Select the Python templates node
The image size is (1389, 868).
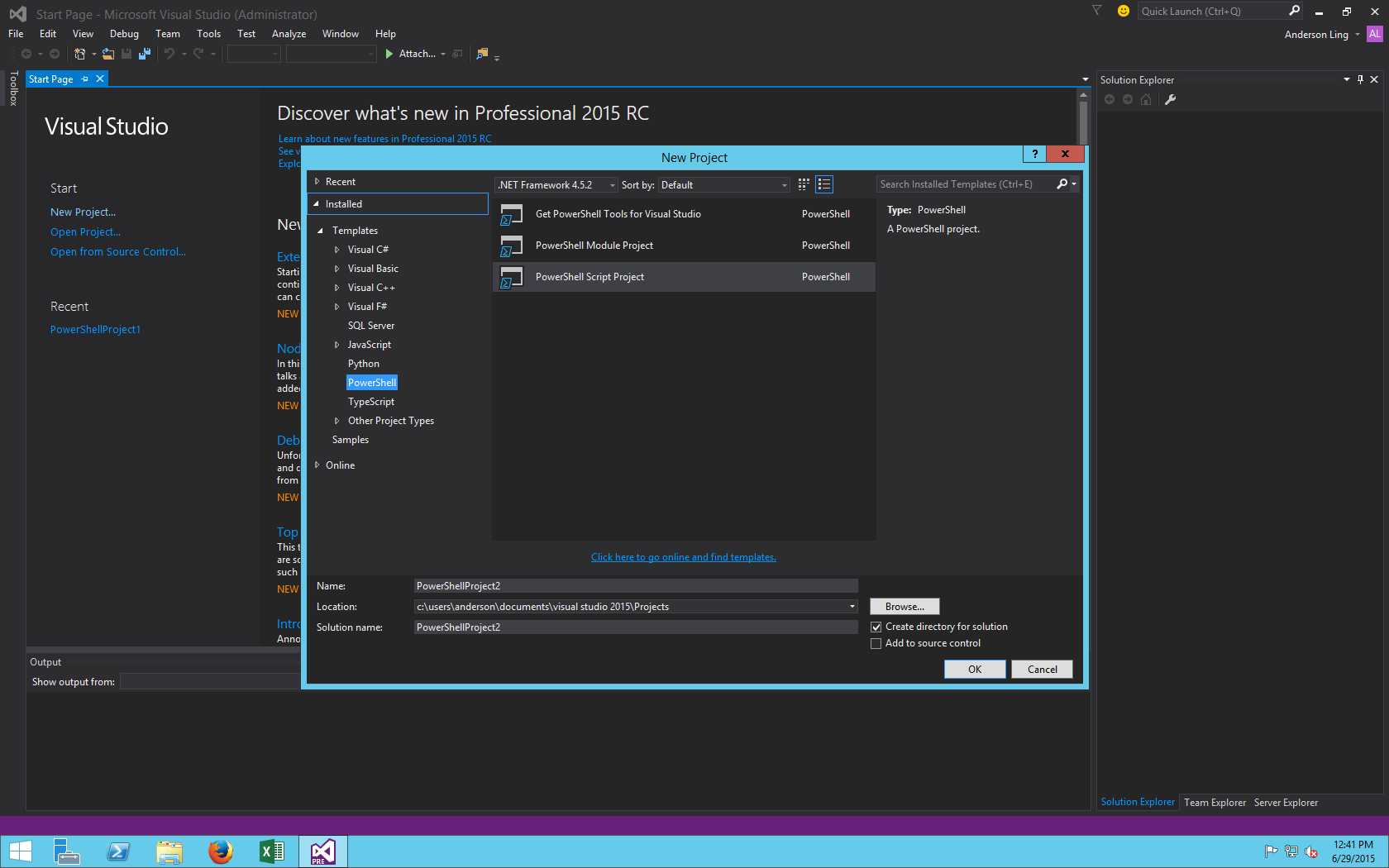[364, 364]
